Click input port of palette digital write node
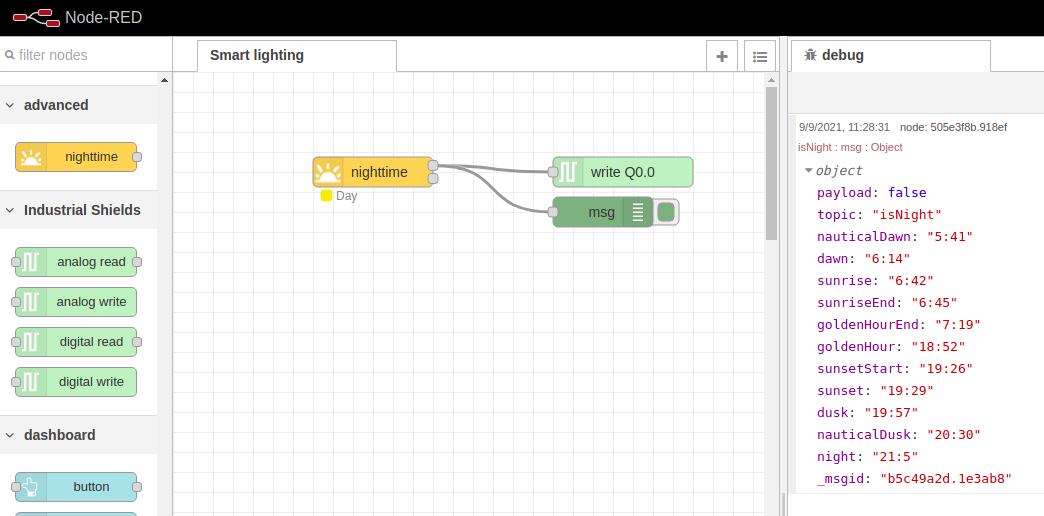 [x=16, y=382]
